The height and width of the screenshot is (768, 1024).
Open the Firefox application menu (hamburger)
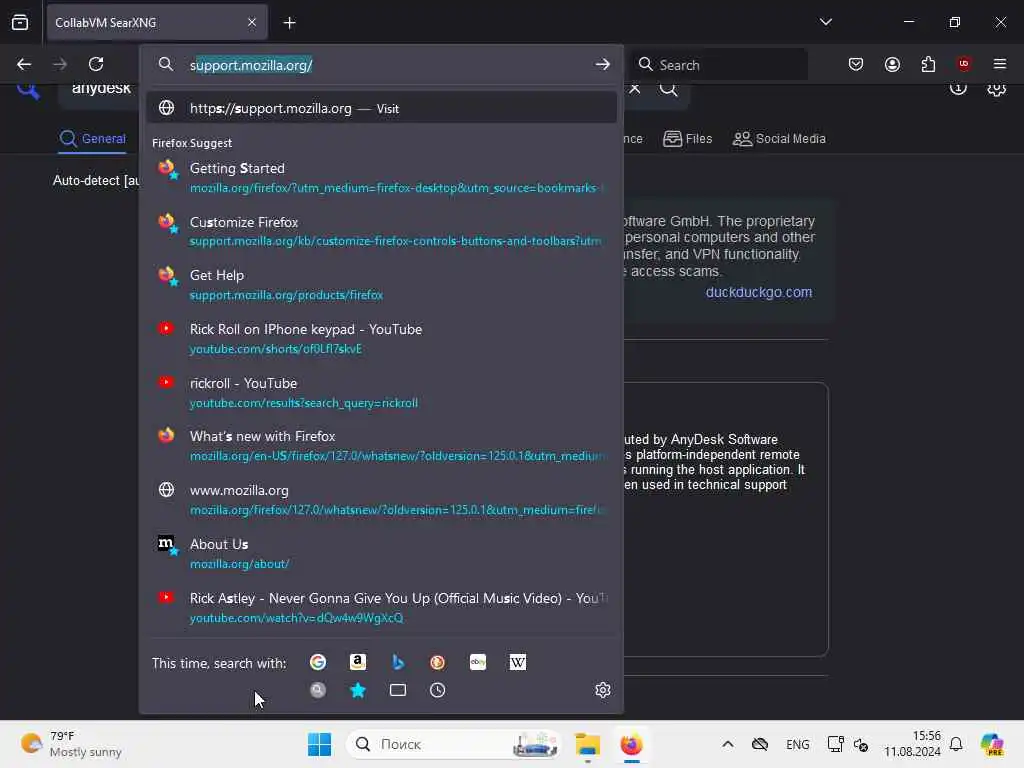click(x=1000, y=64)
